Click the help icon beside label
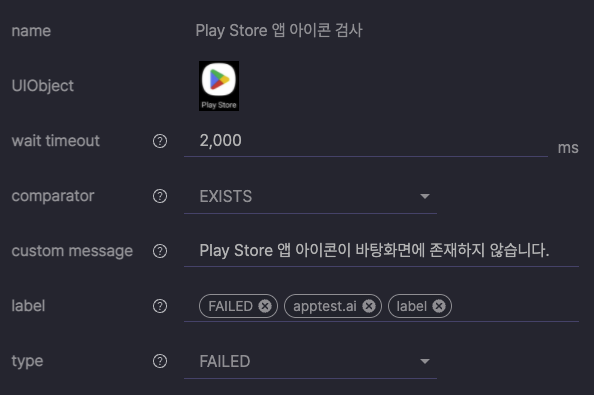 (160, 306)
